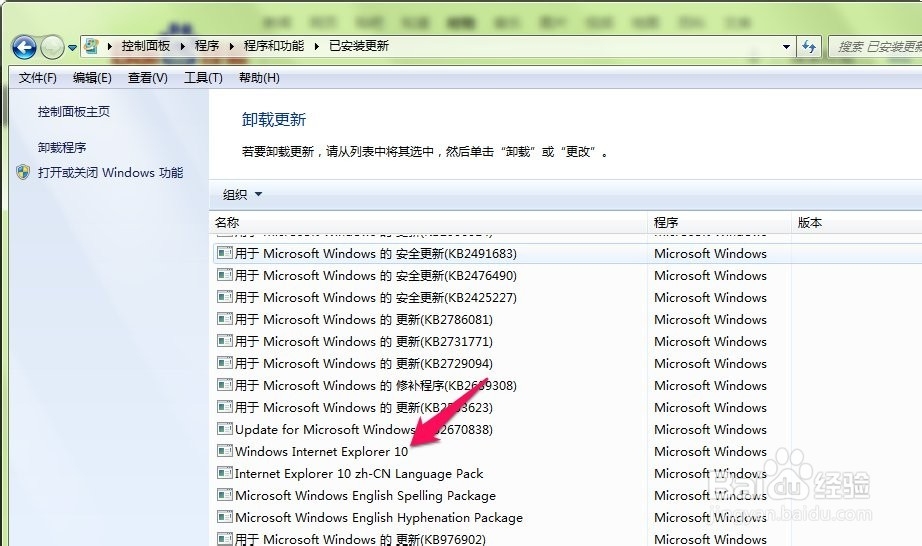This screenshot has height=546, width=922.
Task: Click icon of KB2729094 update
Action: pos(225,363)
